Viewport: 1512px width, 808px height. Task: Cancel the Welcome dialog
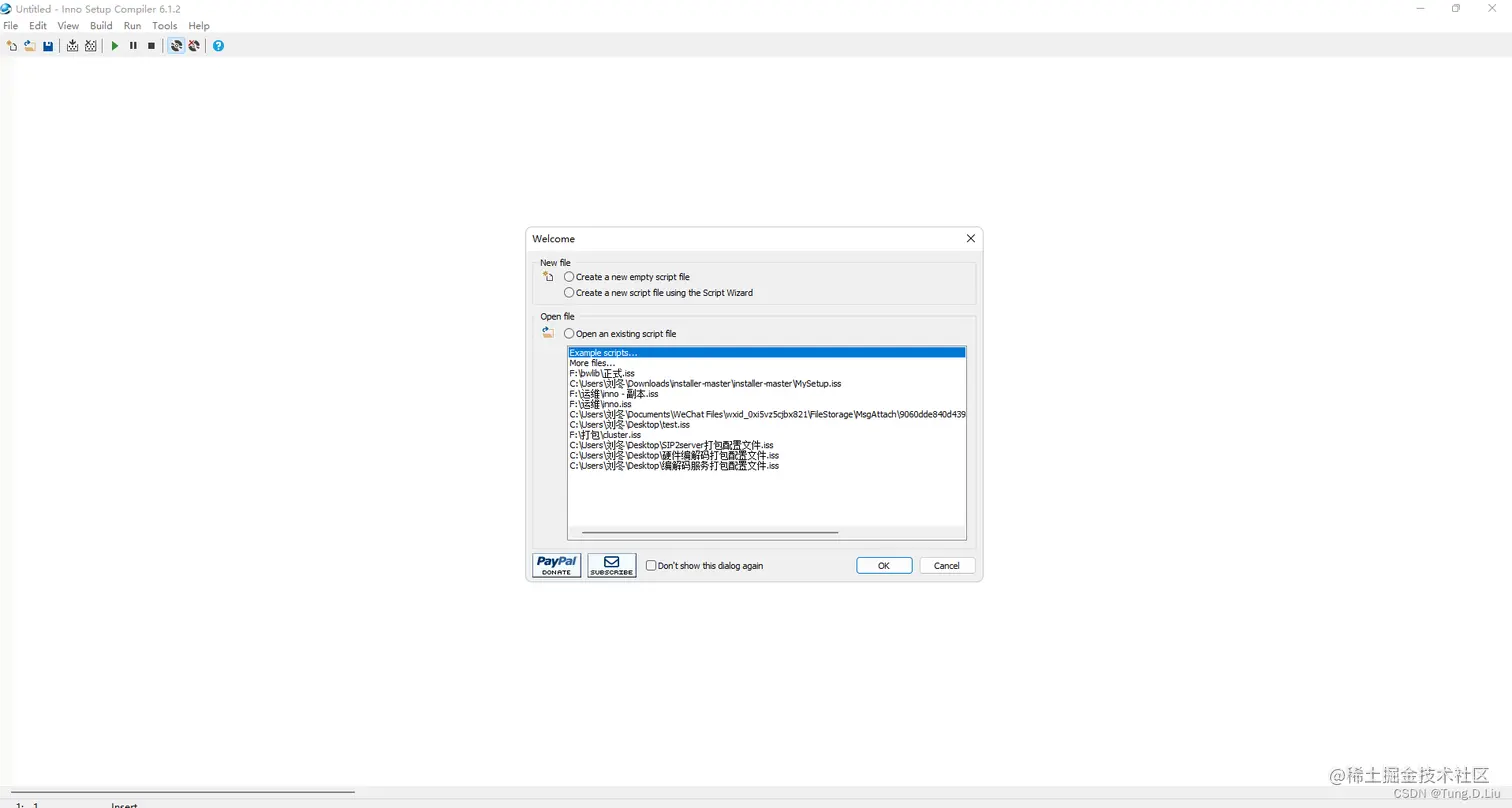point(947,566)
